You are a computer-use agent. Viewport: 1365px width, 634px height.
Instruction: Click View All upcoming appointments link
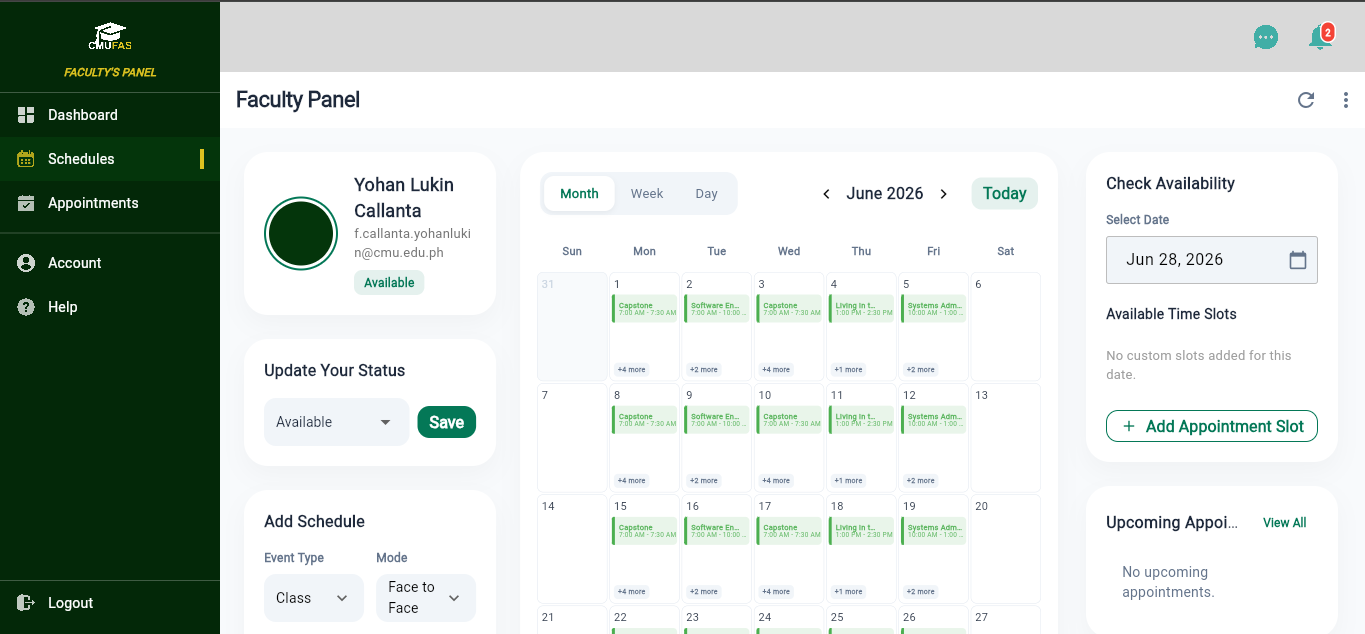coord(1284,523)
